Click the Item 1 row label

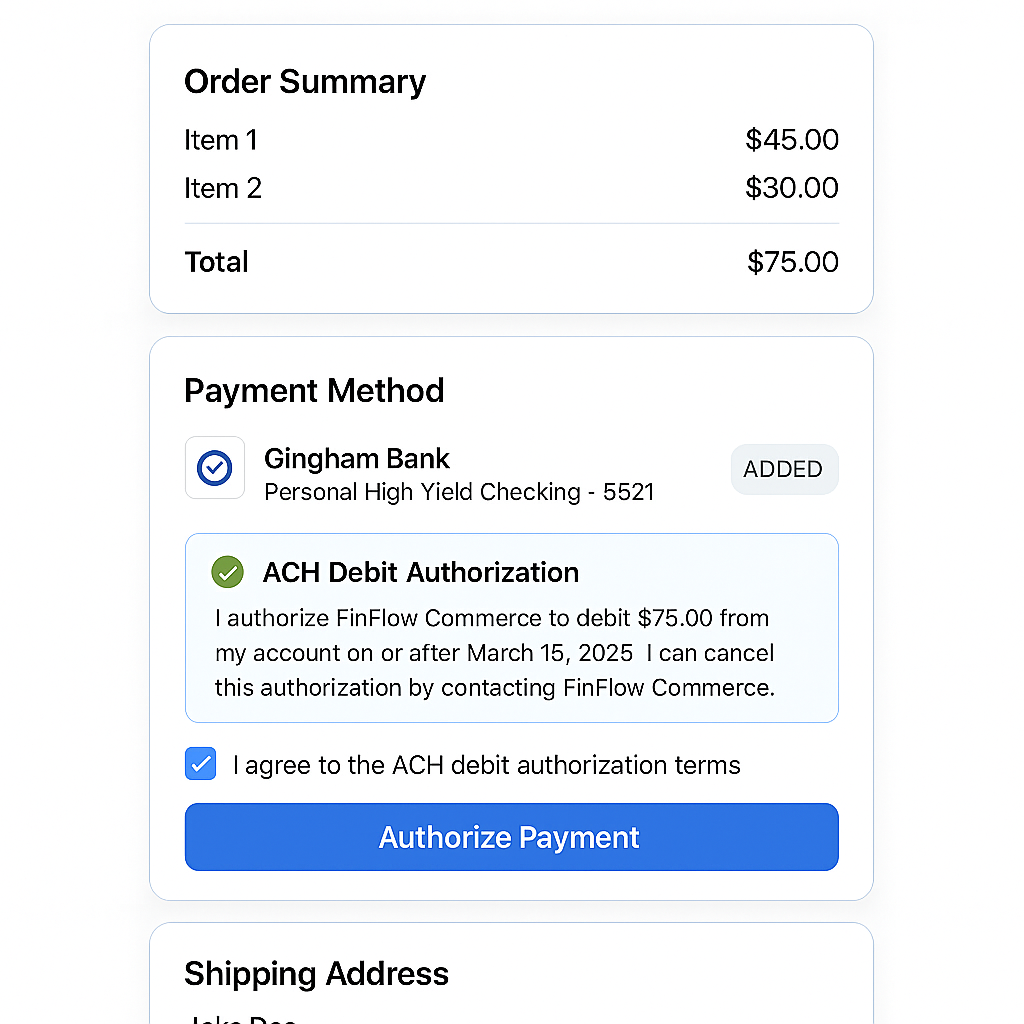tap(221, 140)
